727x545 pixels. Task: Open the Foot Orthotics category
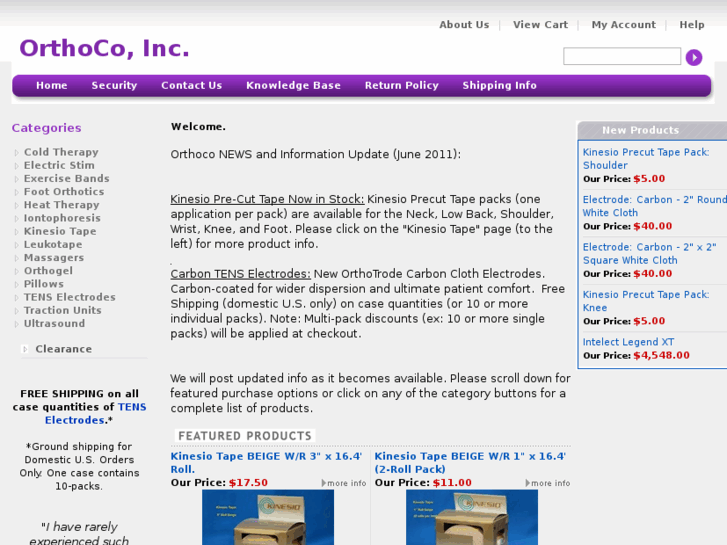tap(64, 192)
